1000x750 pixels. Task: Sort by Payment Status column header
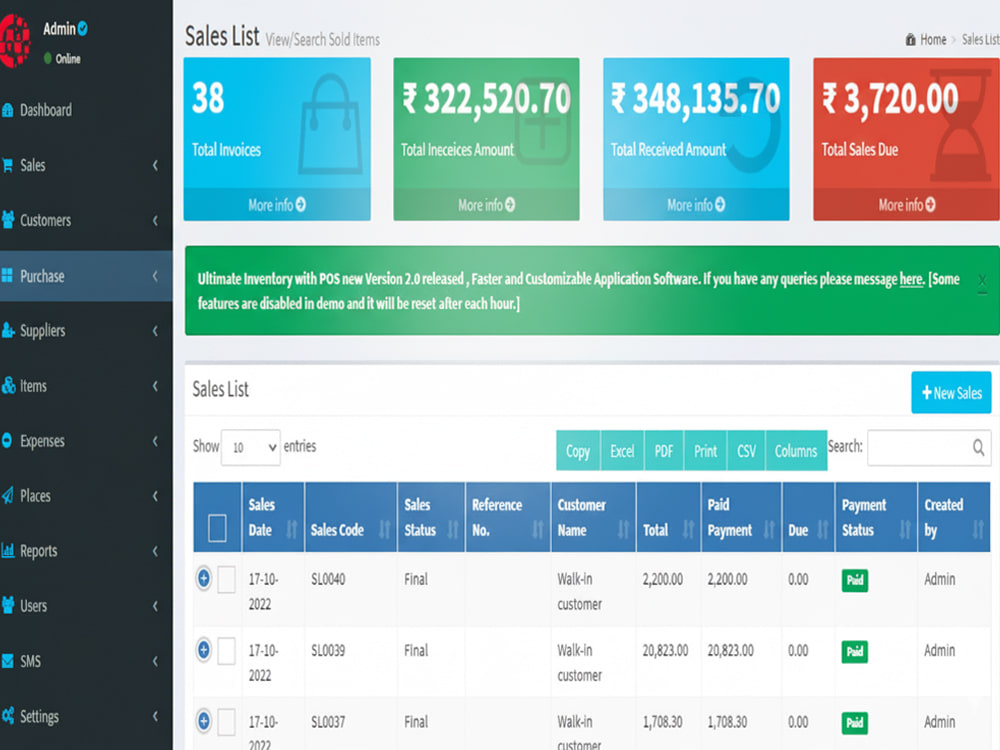pos(876,517)
